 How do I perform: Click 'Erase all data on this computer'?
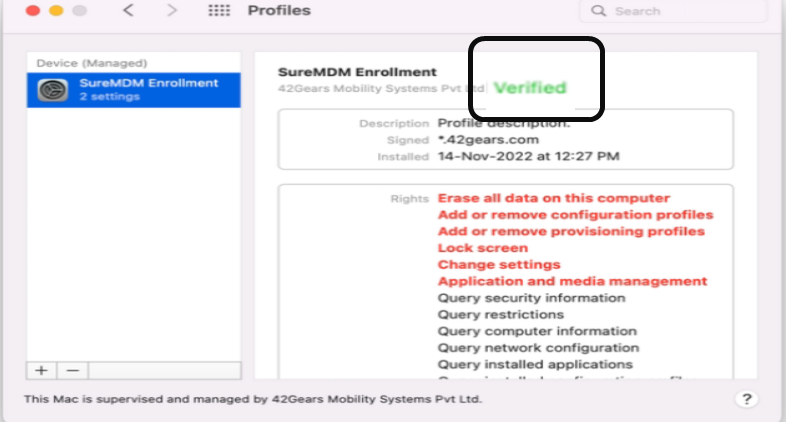553,198
